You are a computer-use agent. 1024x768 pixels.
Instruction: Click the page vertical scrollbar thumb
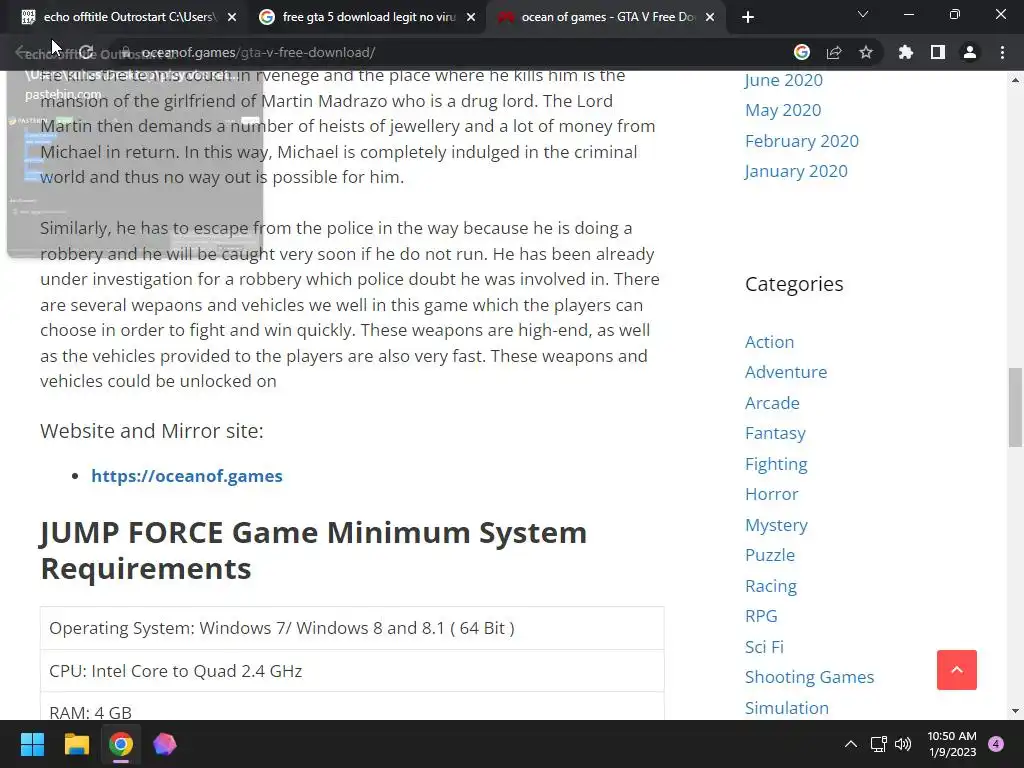[x=1015, y=408]
